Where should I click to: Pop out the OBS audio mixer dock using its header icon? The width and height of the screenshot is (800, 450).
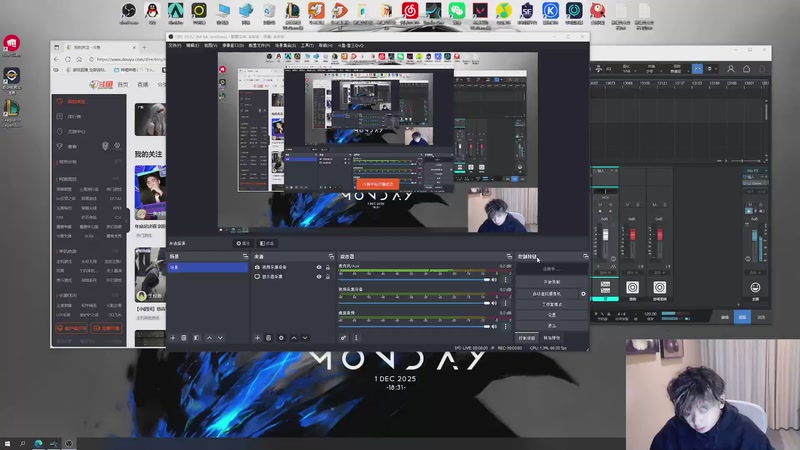click(509, 257)
